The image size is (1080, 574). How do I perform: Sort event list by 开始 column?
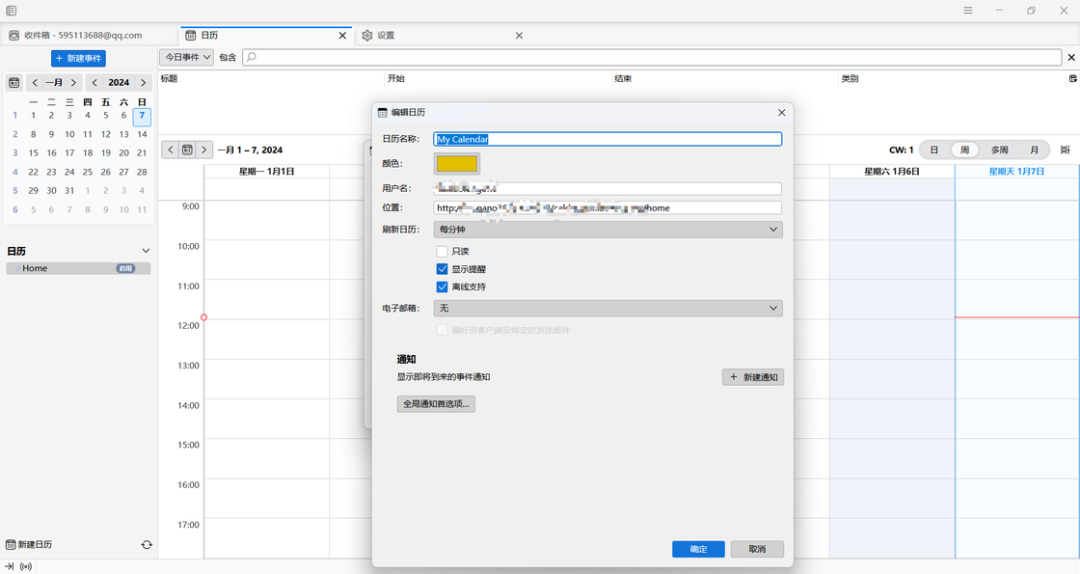498,79
